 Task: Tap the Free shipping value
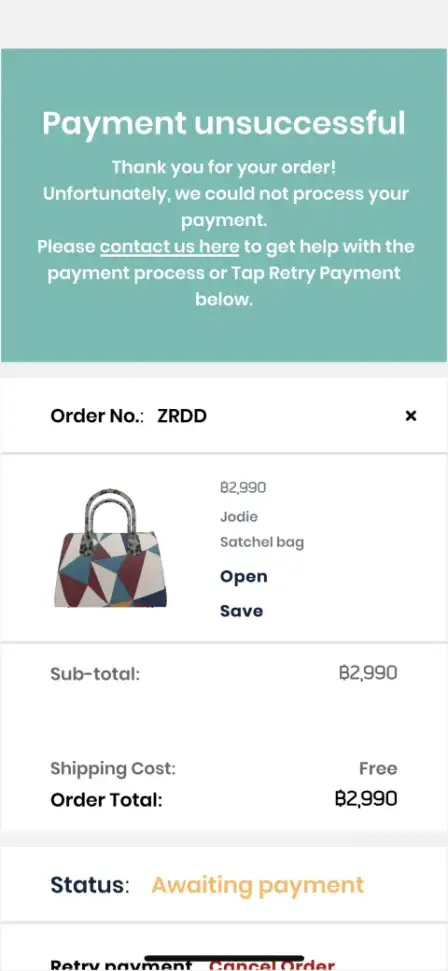(x=378, y=769)
